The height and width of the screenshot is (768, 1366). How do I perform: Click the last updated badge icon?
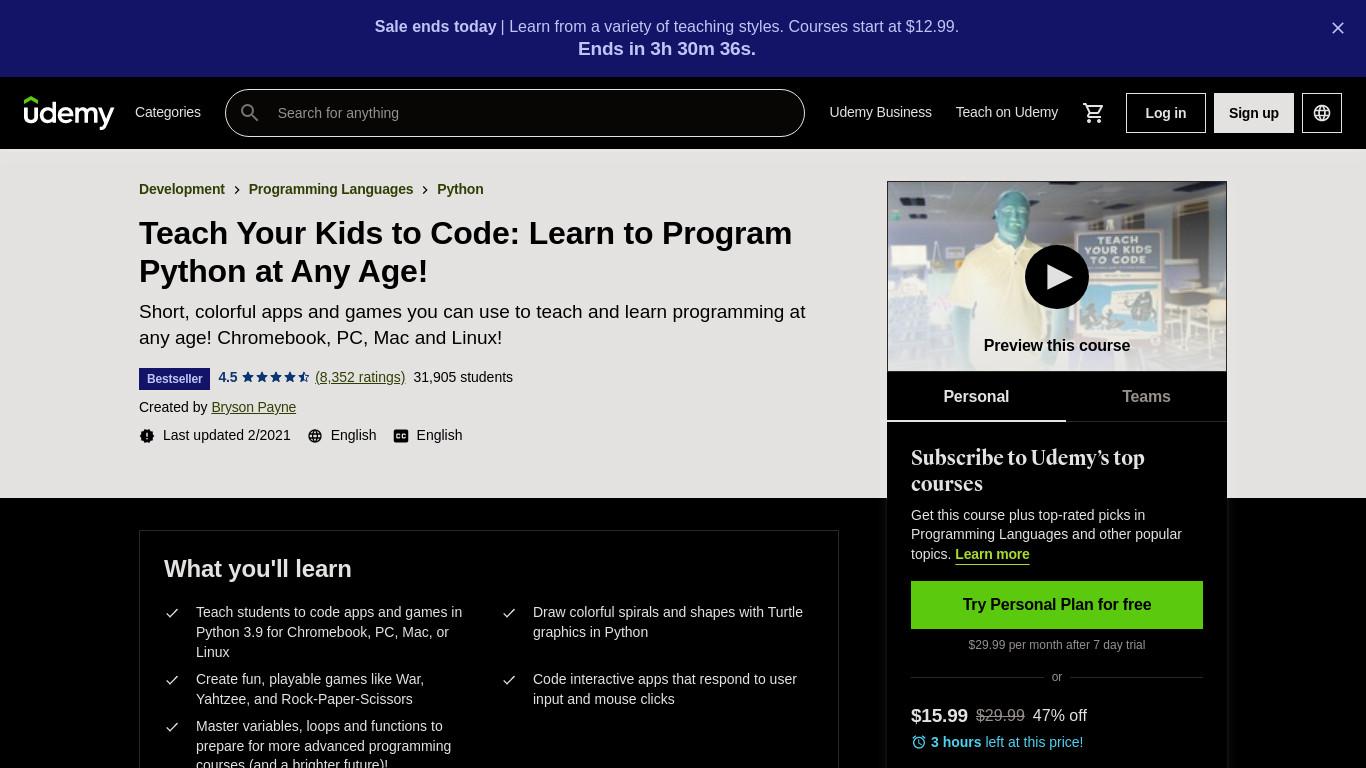tap(147, 436)
